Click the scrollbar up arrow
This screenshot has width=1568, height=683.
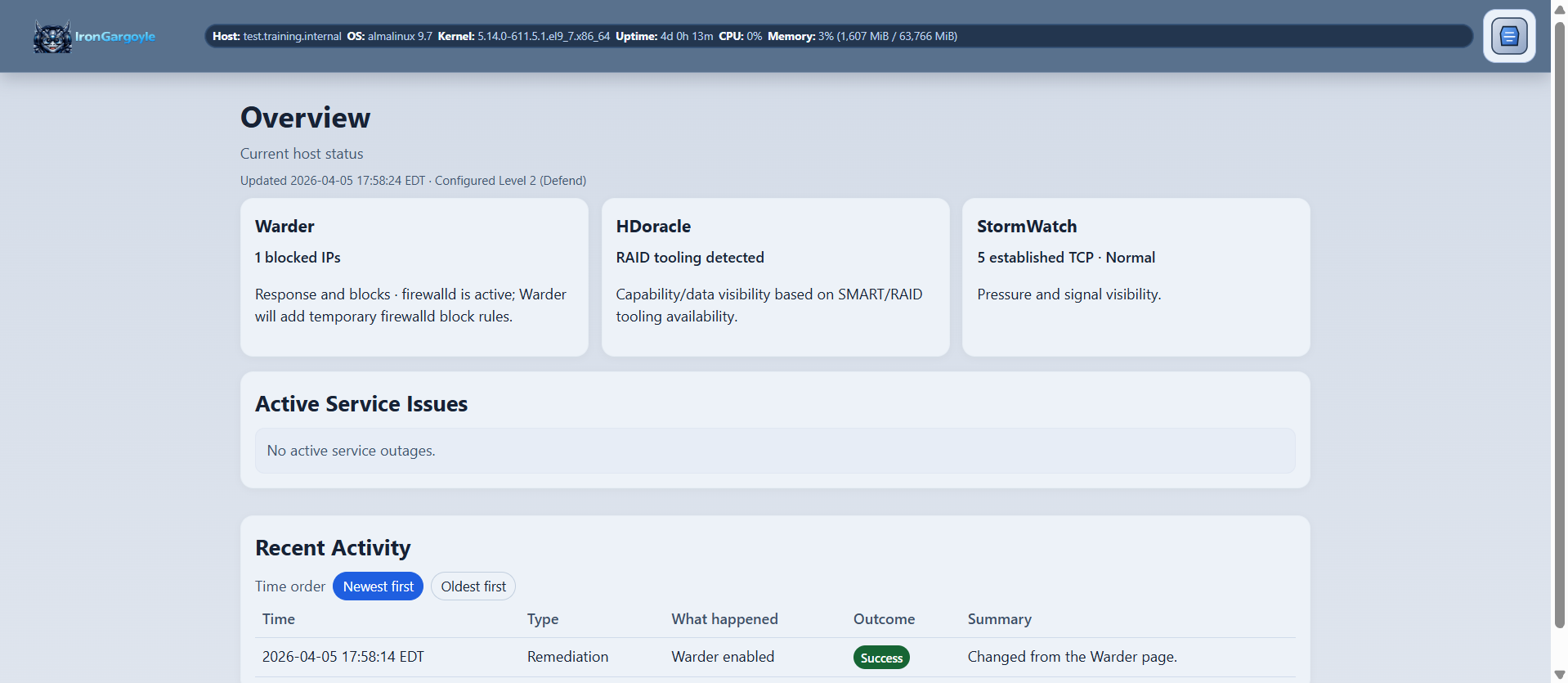pos(1559,9)
